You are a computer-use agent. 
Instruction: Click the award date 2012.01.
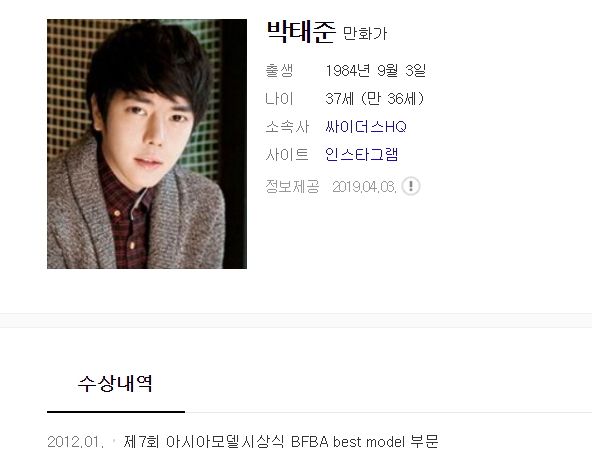(x=76, y=441)
